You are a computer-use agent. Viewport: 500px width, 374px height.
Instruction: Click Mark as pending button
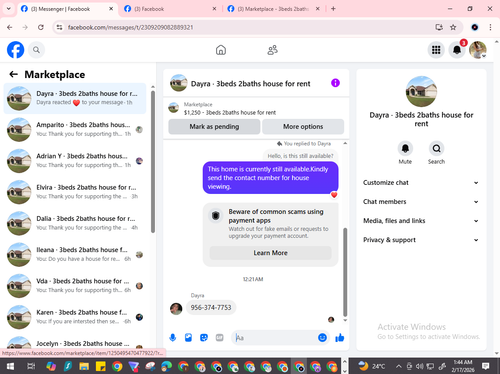[x=214, y=127]
